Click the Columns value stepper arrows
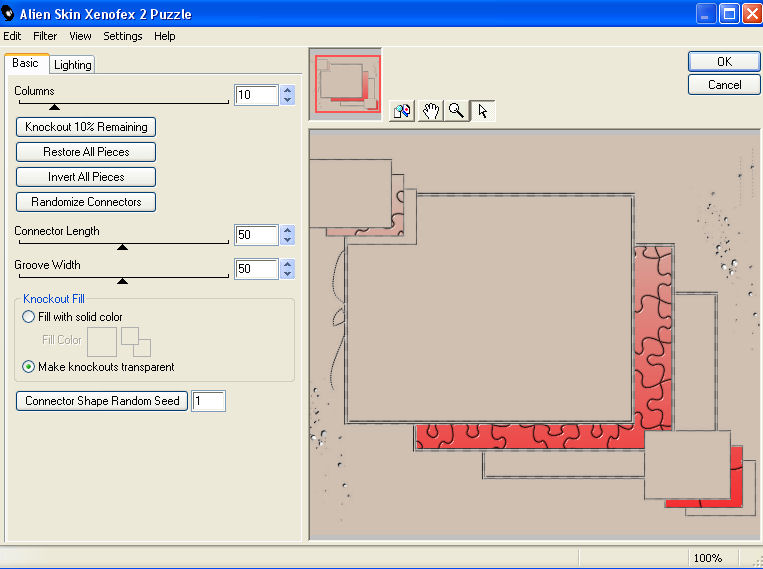Image resolution: width=763 pixels, height=569 pixels. [288, 95]
